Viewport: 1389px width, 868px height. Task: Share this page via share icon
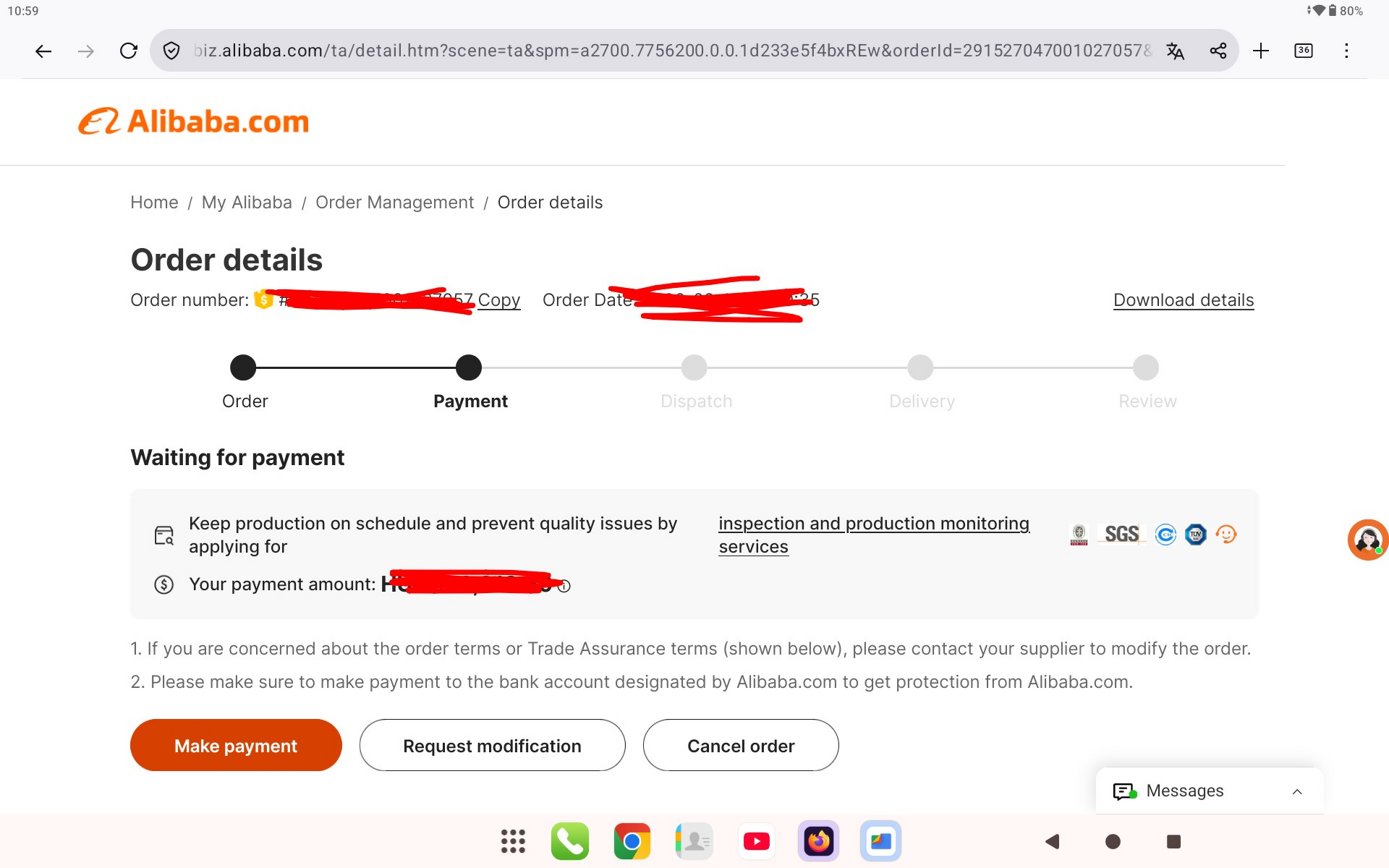click(x=1218, y=51)
